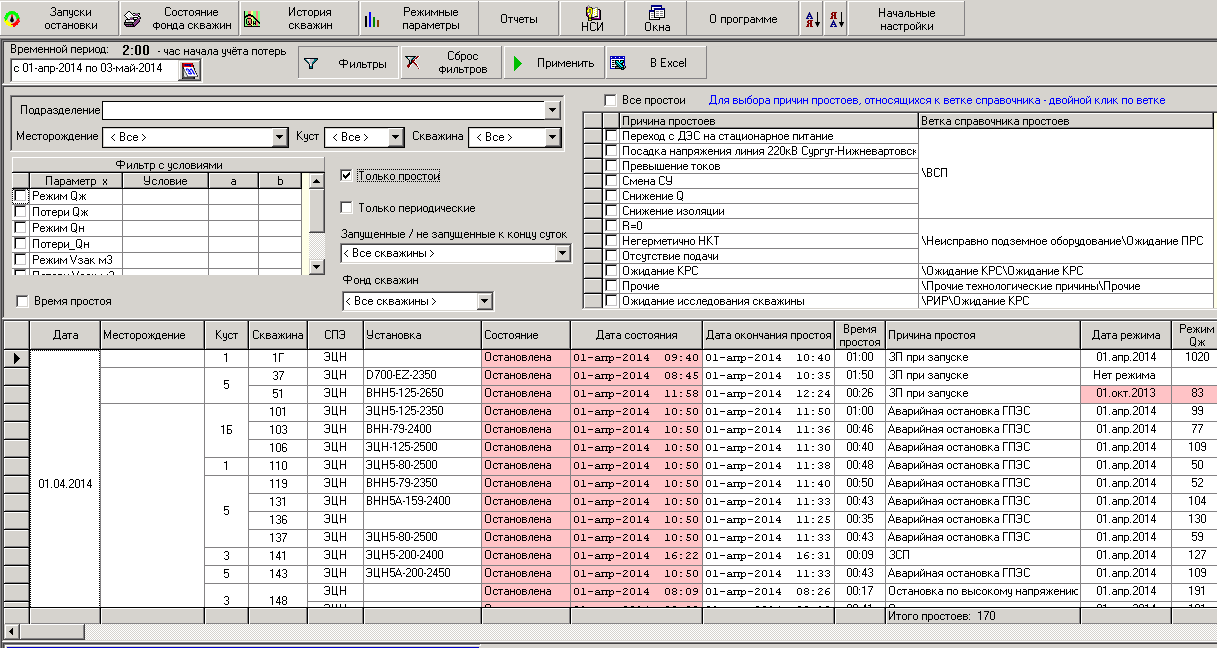Check Негерметично НКТ downtime reason

(611, 241)
